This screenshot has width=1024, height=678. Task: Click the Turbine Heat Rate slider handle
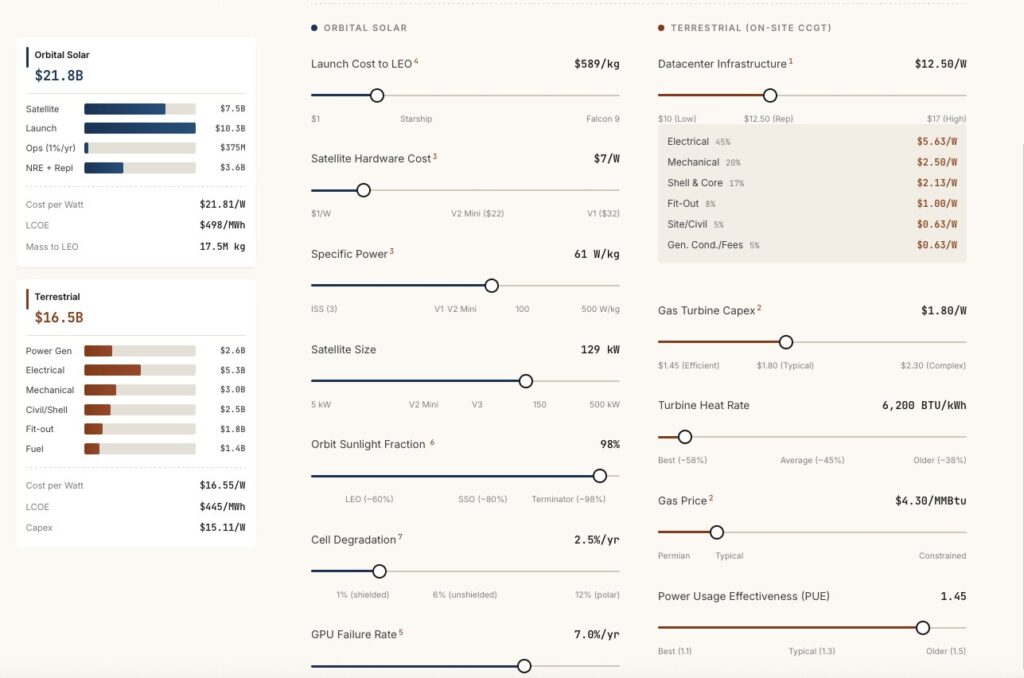click(x=685, y=437)
